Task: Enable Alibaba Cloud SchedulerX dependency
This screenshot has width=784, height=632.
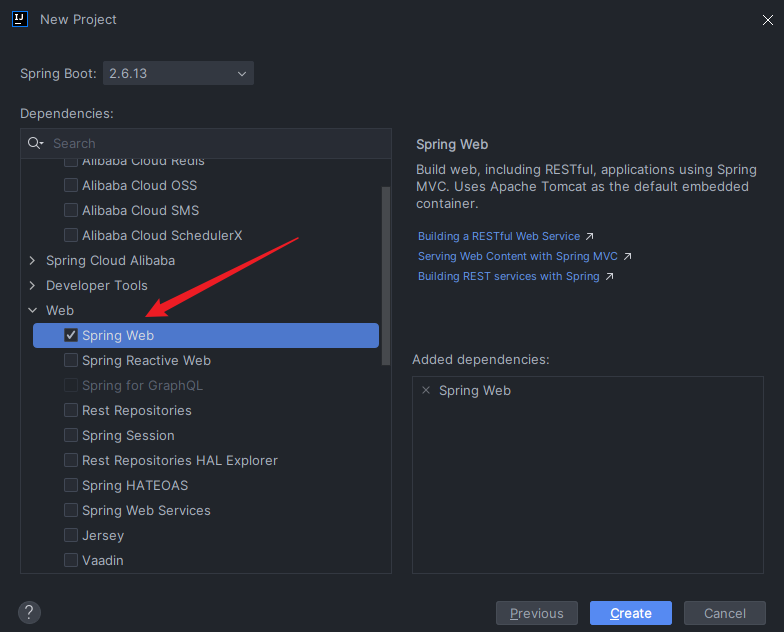Action: pos(71,235)
